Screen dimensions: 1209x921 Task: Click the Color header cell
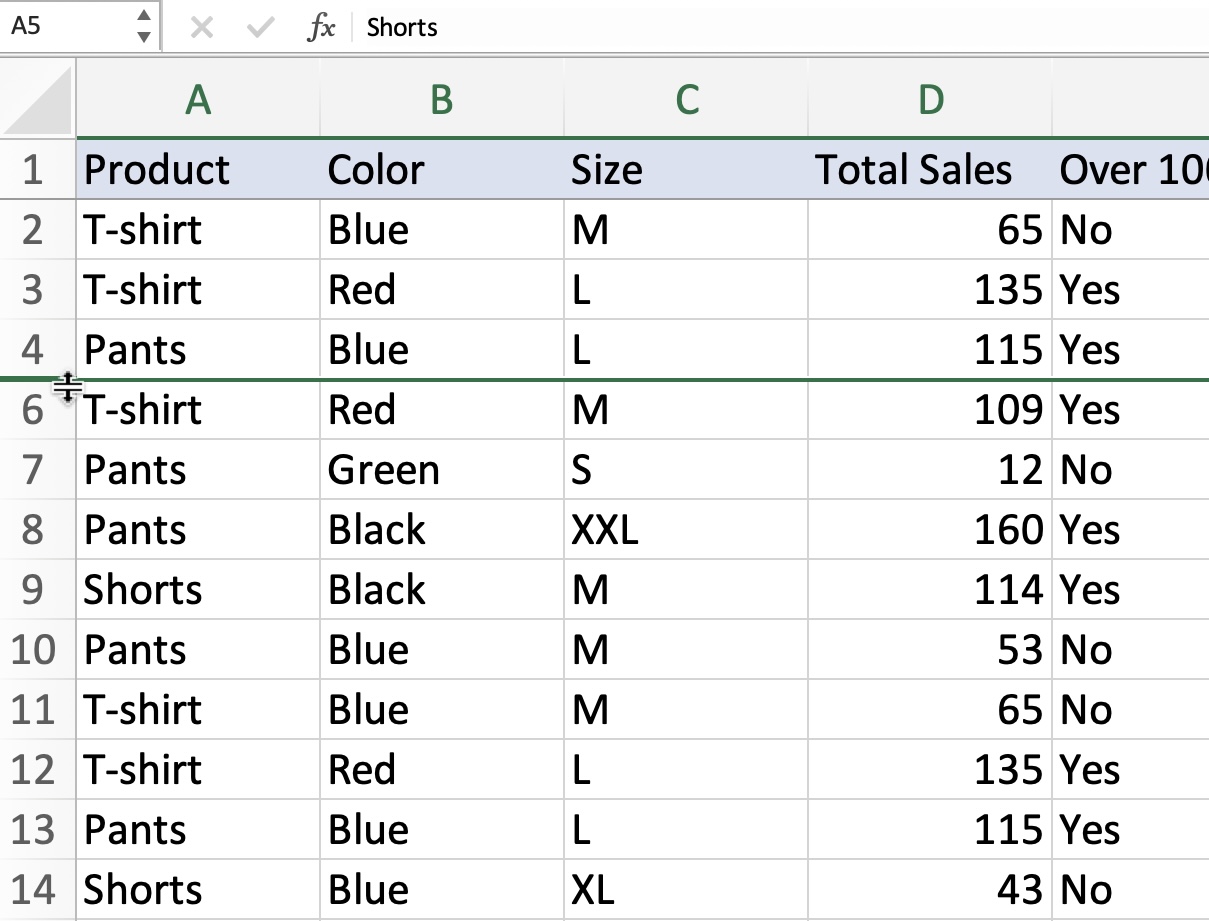442,169
